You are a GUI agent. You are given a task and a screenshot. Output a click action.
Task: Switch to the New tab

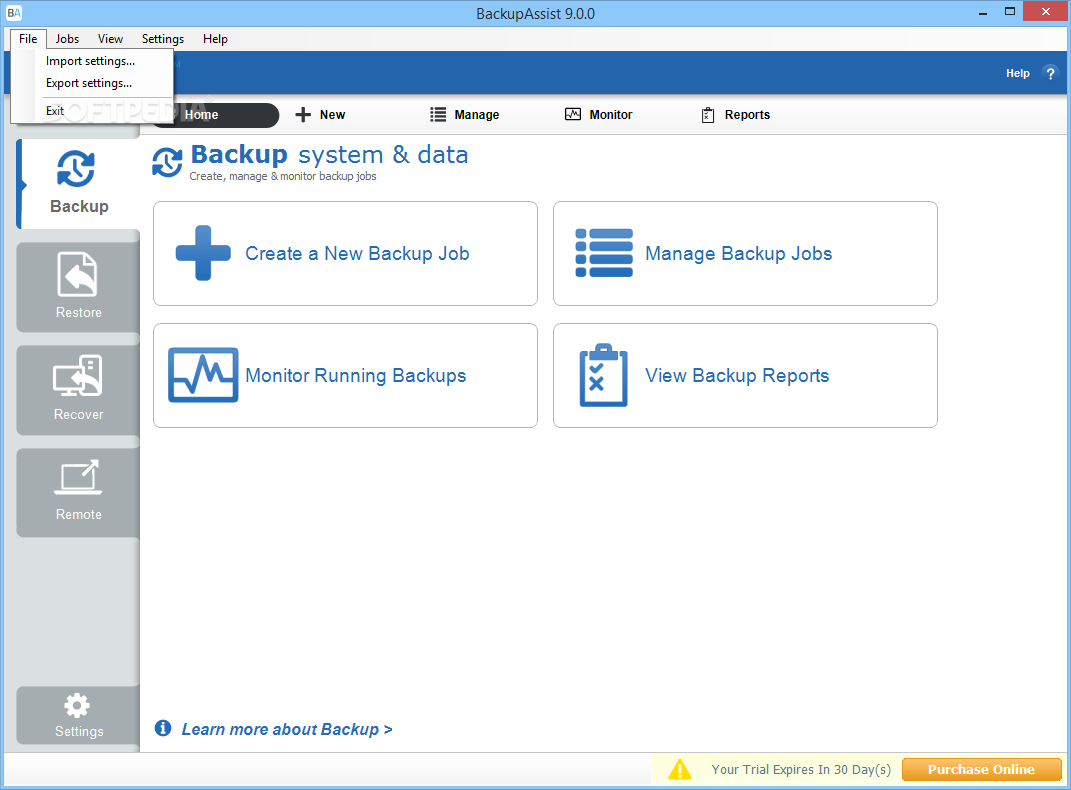320,115
